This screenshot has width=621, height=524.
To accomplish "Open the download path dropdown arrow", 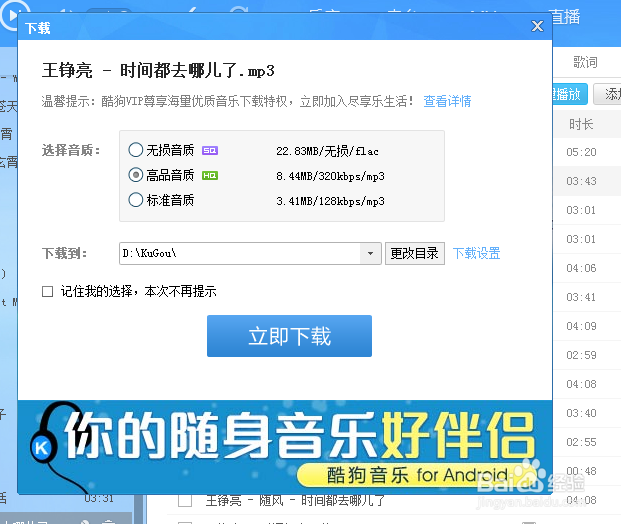I will click(370, 253).
